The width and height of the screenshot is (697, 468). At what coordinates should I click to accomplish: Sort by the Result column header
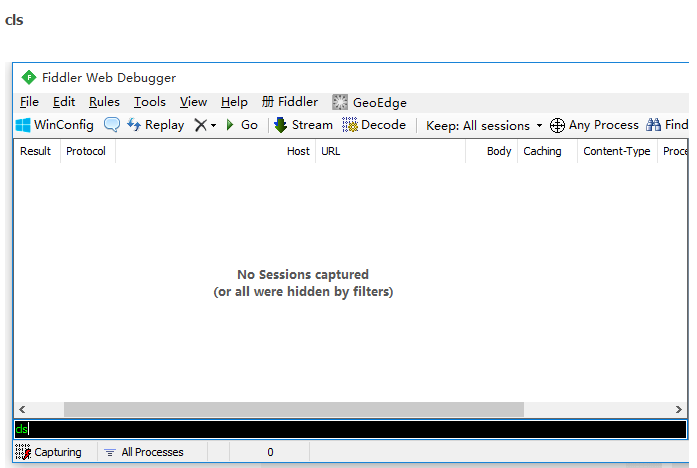(36, 152)
